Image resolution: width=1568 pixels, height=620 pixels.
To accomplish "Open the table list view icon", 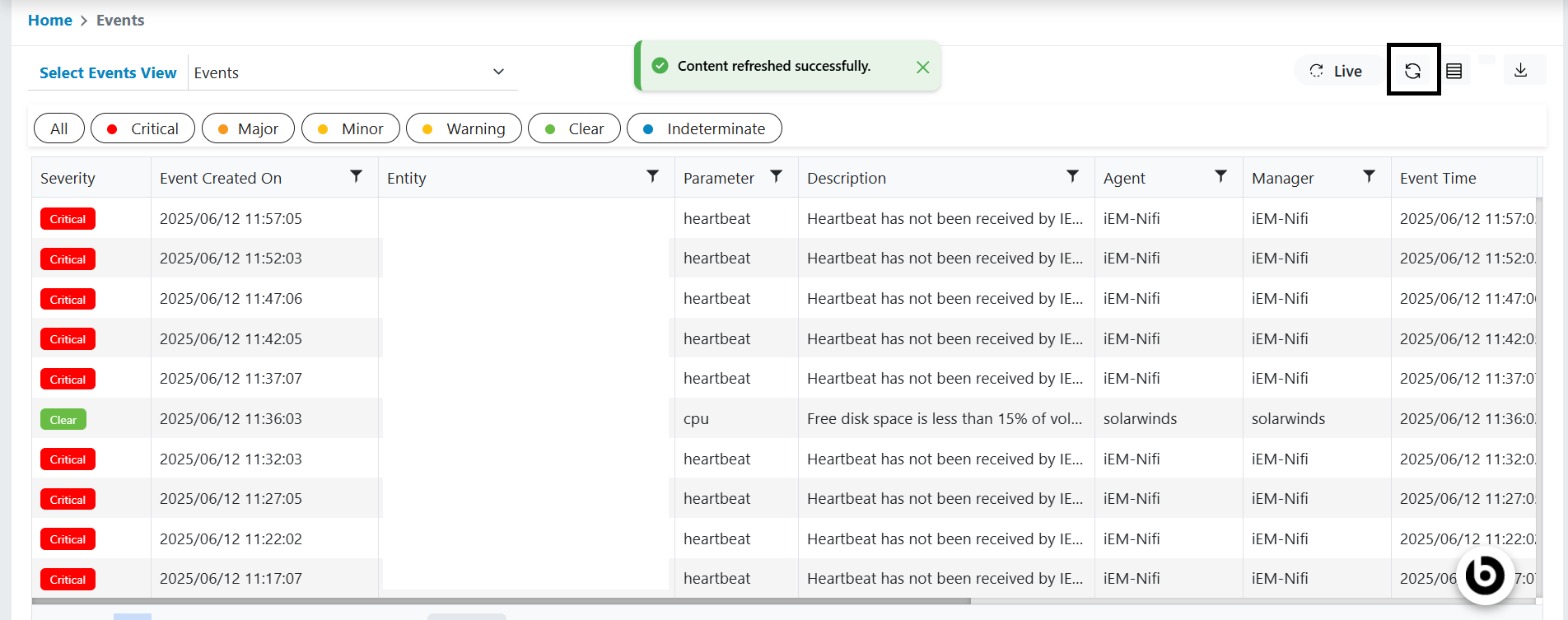I will click(x=1454, y=71).
